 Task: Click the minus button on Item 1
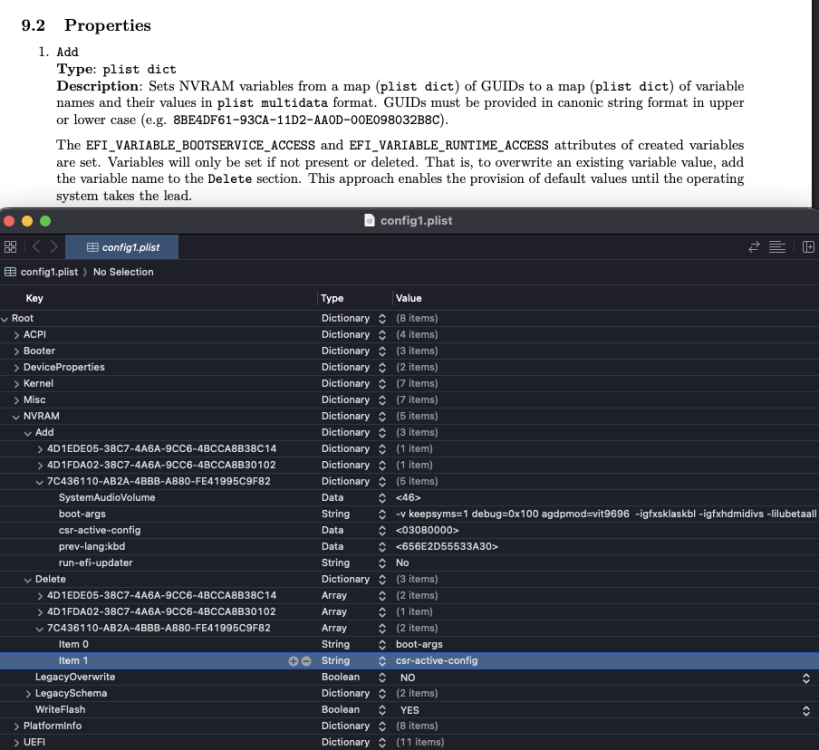[306, 661]
